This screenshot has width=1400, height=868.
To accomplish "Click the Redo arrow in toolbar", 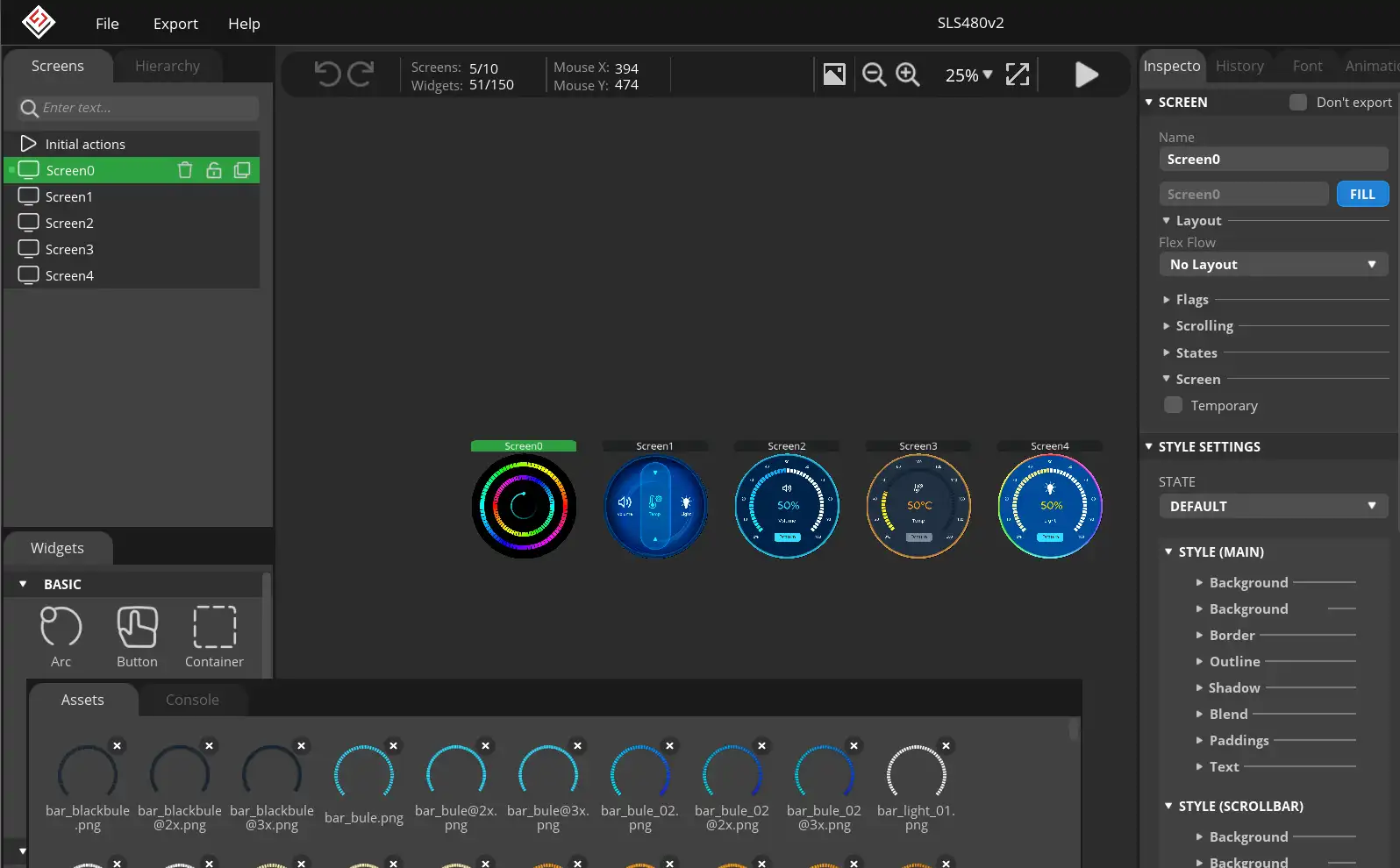I will click(361, 75).
